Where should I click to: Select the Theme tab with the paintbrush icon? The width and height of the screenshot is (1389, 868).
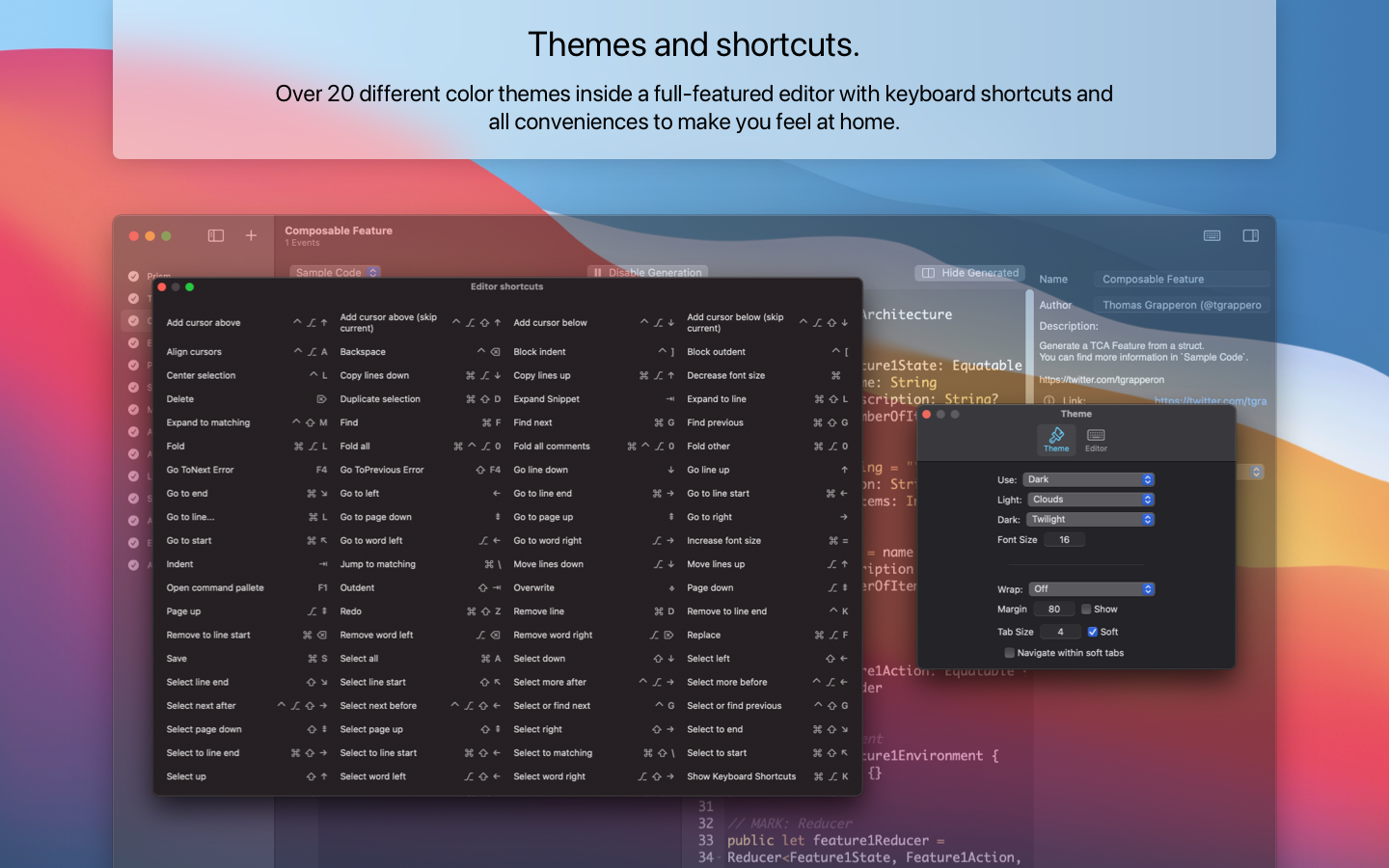(x=1056, y=441)
